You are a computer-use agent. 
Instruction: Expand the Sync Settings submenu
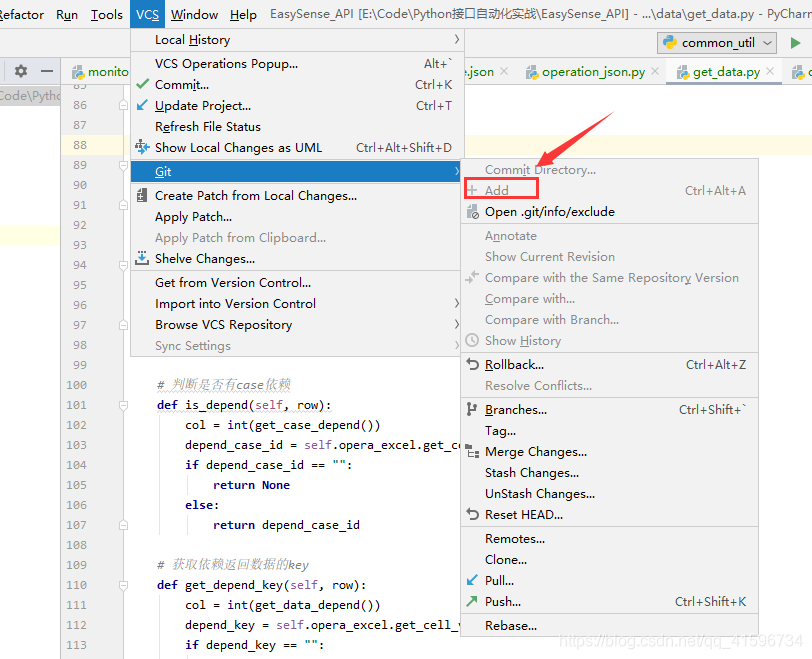[x=456, y=345]
